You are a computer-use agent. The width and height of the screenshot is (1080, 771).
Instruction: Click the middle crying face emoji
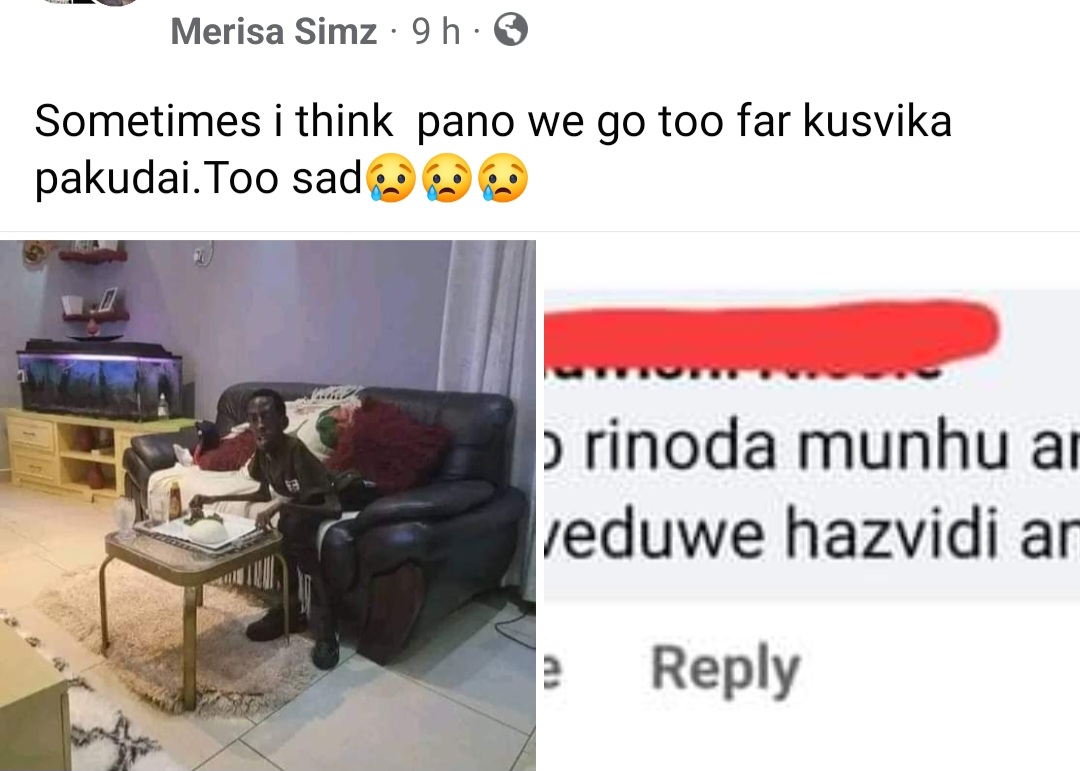click(x=447, y=178)
